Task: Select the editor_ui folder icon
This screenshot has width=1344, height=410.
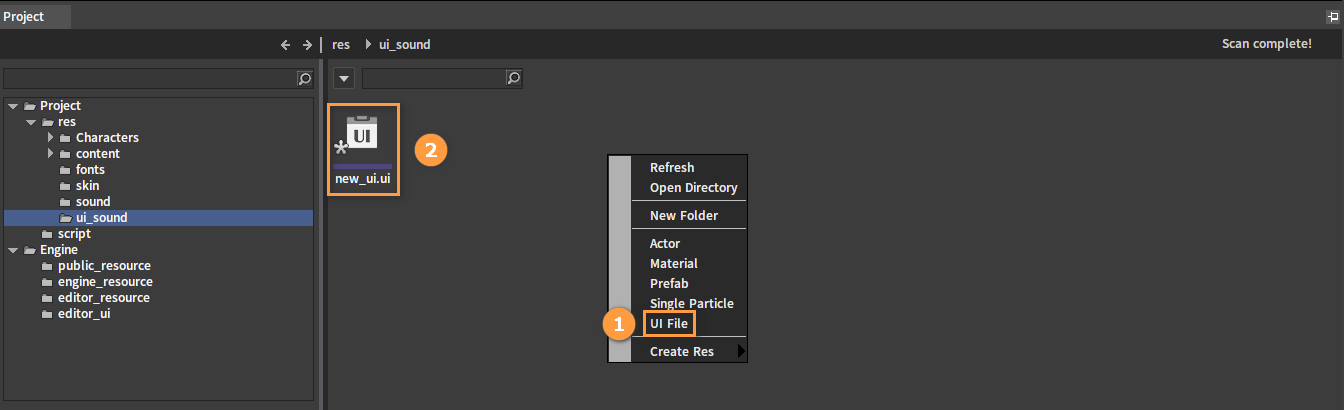Action: [47, 313]
